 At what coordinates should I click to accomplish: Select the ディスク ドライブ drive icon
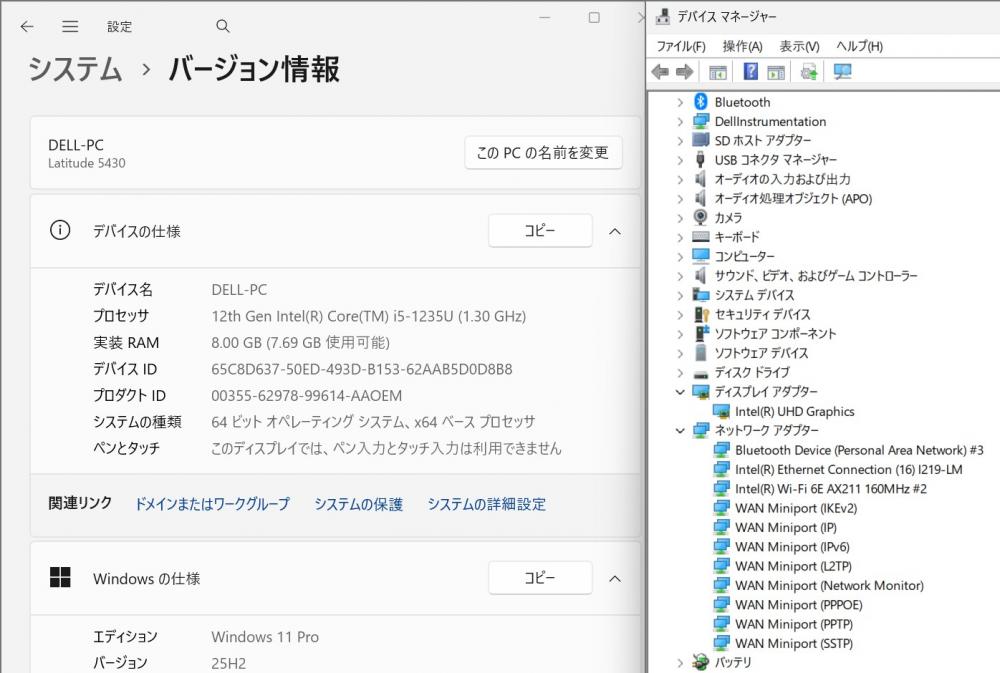click(701, 373)
